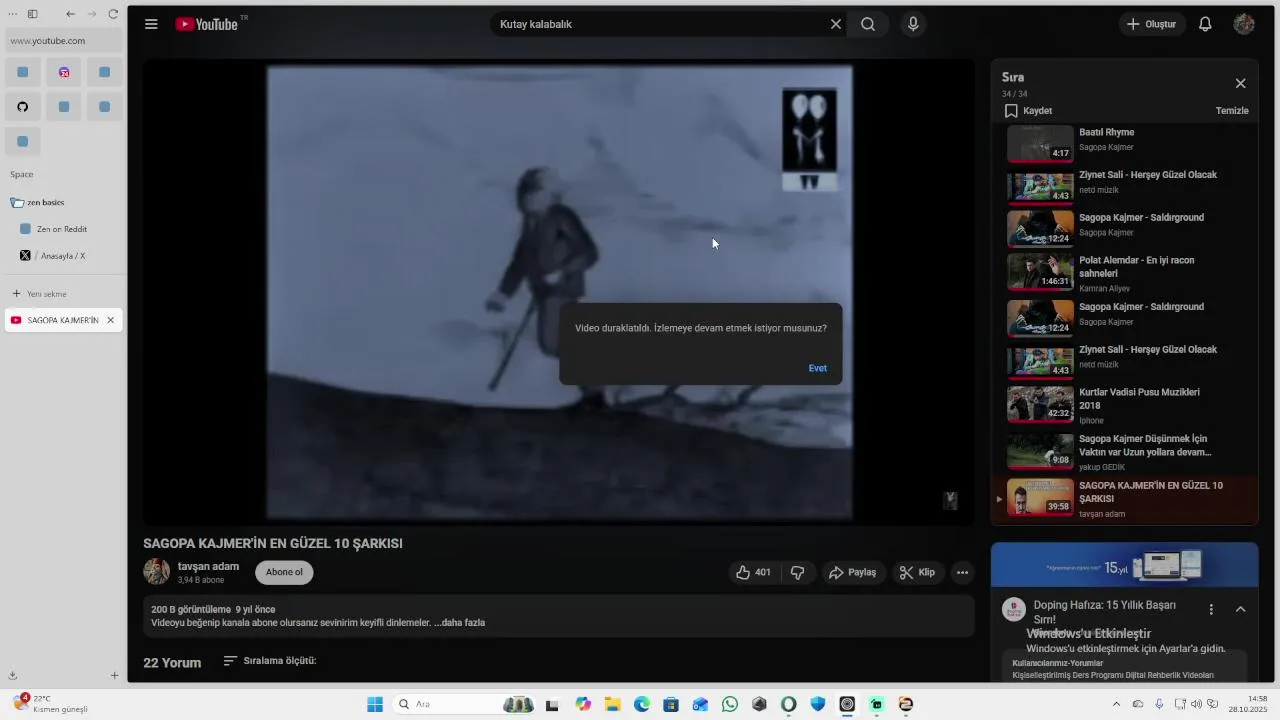Collapse the Doping Hafıza ad panel
Screen dimensions: 1280x720
1240,609
